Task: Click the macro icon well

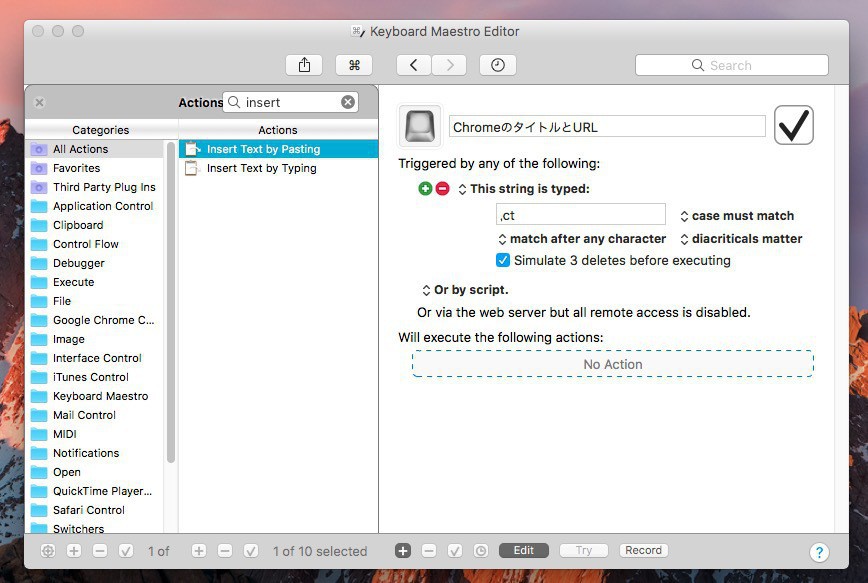Action: coord(420,126)
